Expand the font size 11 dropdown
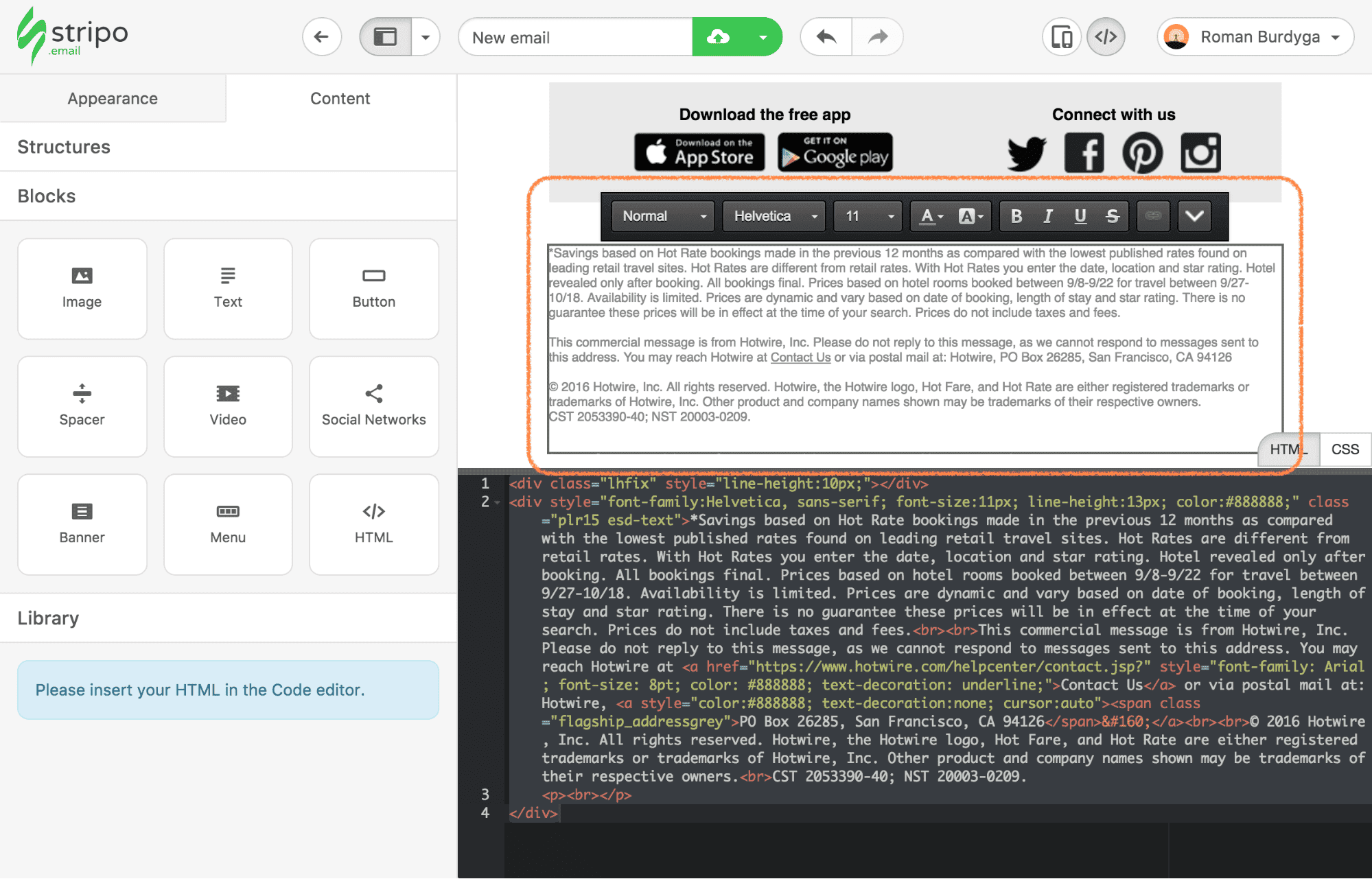 click(x=867, y=216)
